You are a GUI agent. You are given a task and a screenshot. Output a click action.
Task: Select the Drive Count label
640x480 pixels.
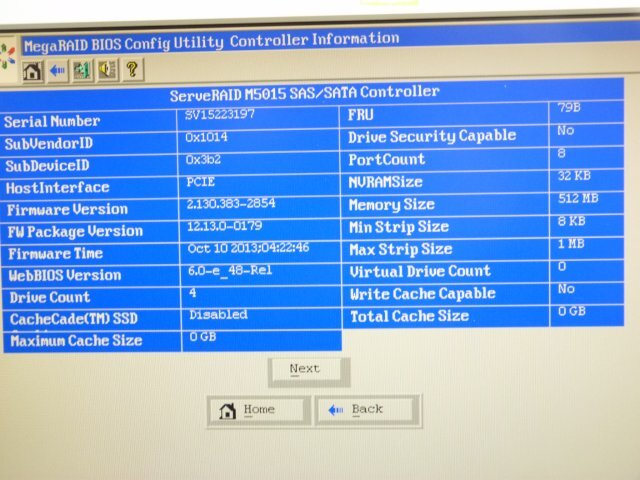point(50,297)
